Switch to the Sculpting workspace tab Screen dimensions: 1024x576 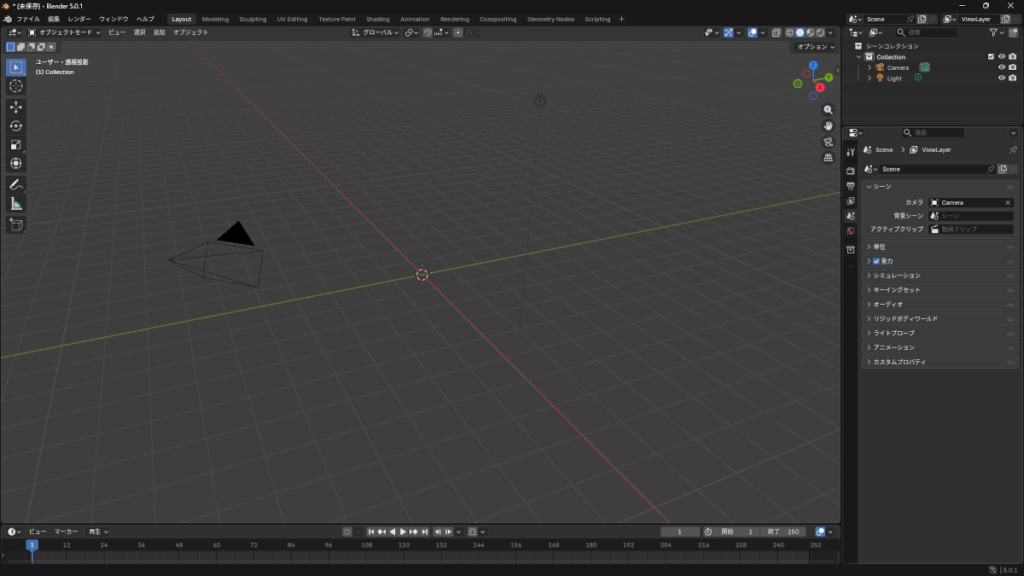click(x=252, y=19)
